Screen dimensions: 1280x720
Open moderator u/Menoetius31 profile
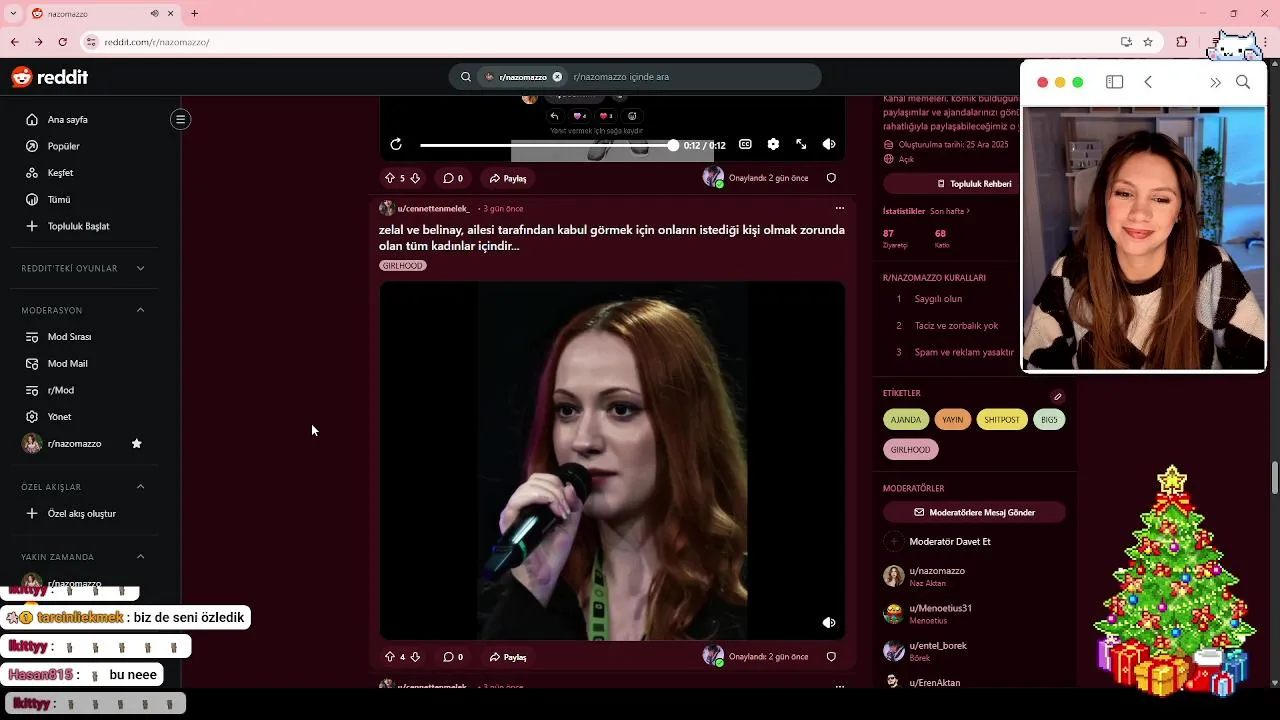coord(941,608)
